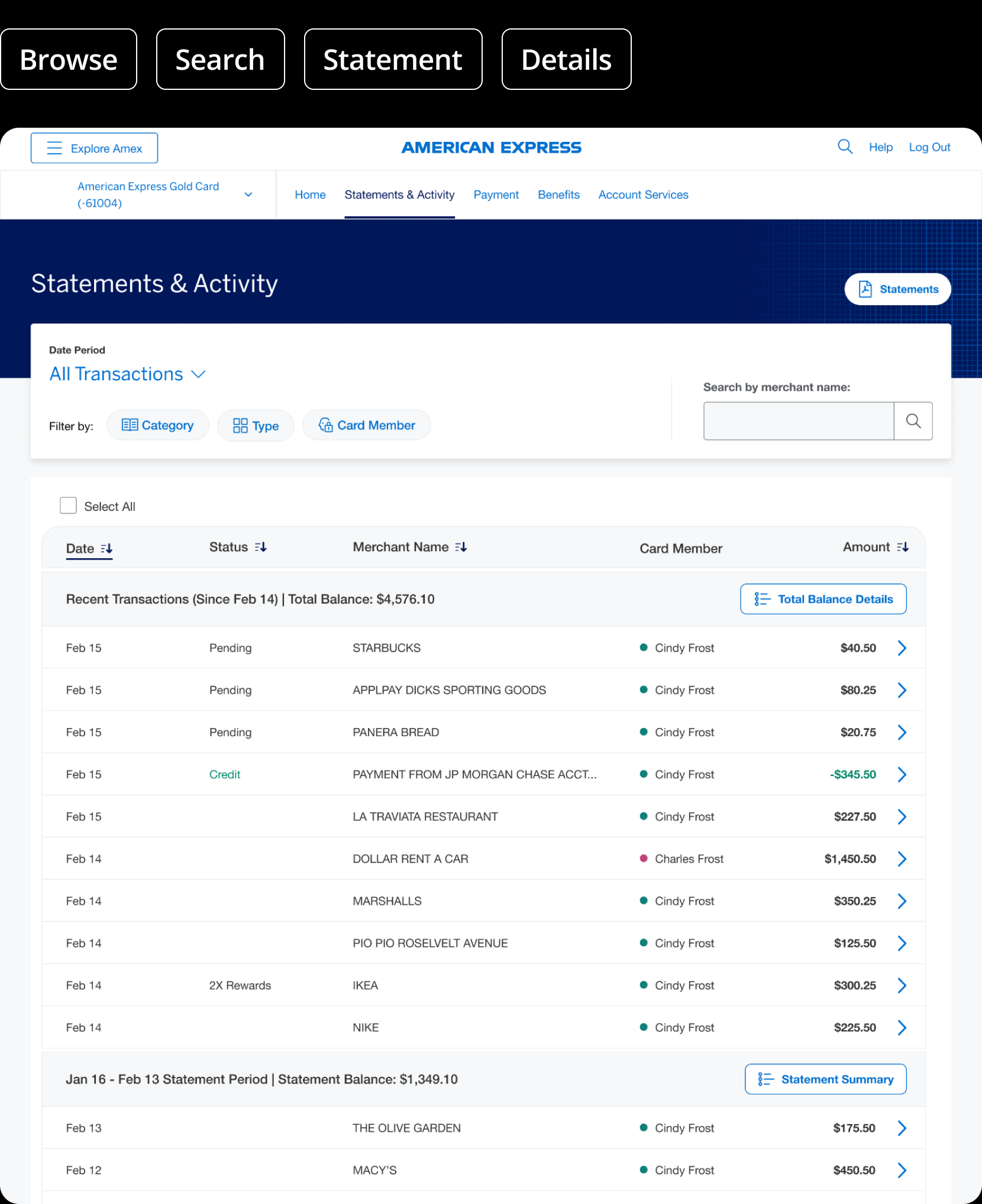The width and height of the screenshot is (982, 1204).
Task: Expand the JP Morgan Chase payment chevron
Action: tap(902, 775)
